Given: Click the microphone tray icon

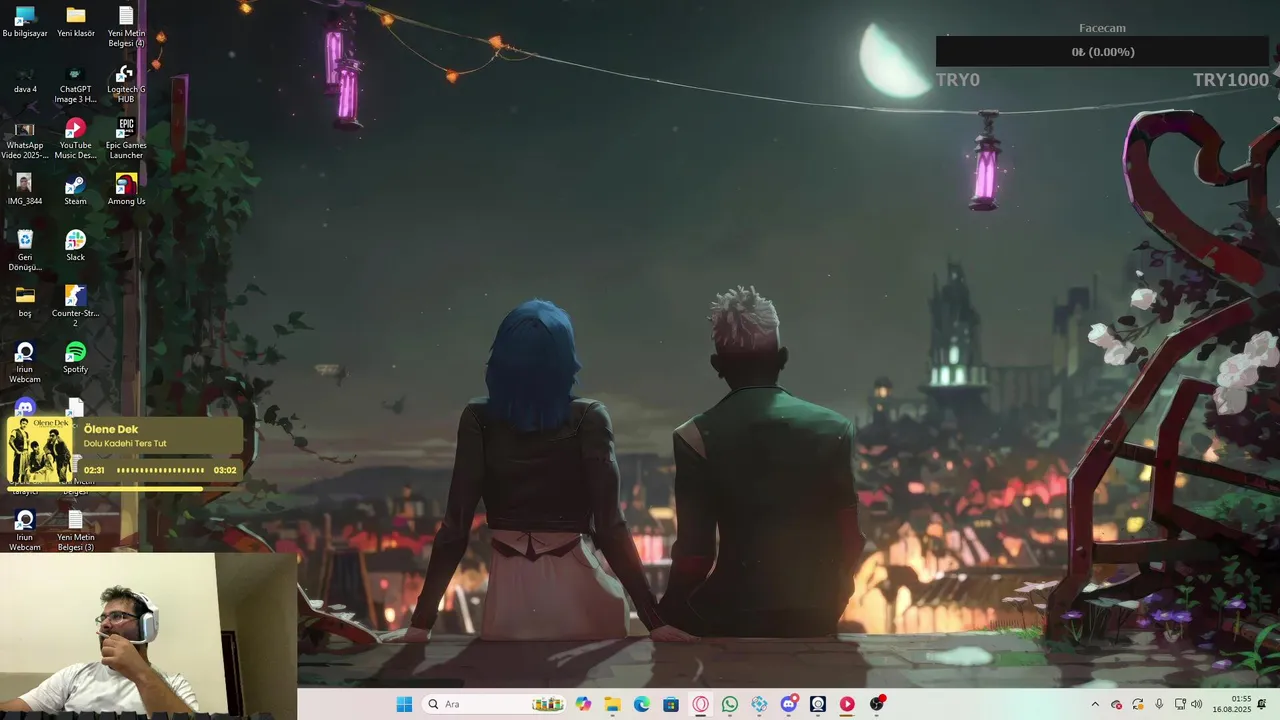Looking at the screenshot, I should pyautogui.click(x=1159, y=704).
